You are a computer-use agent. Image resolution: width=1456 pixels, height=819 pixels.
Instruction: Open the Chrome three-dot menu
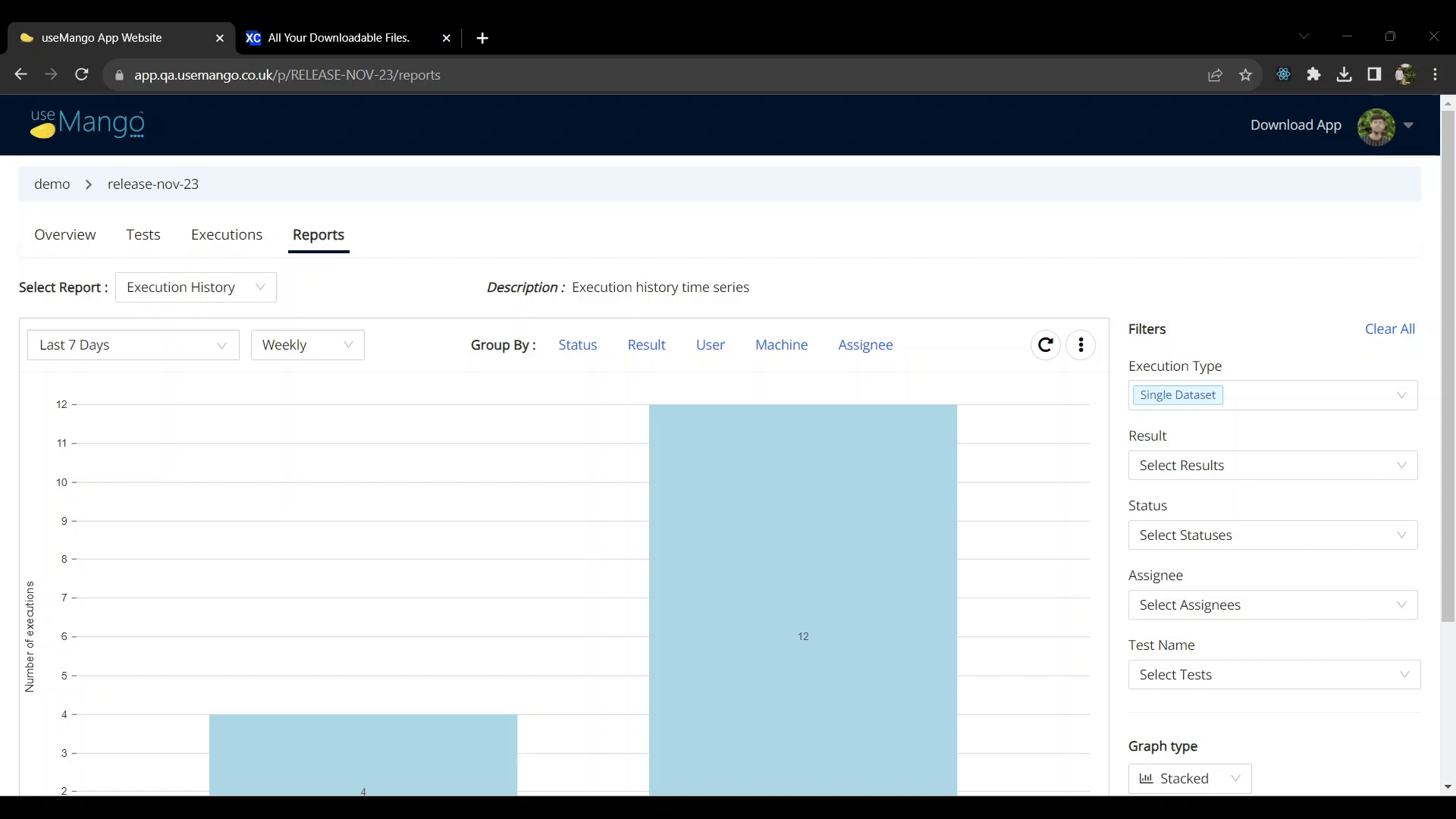[1436, 74]
